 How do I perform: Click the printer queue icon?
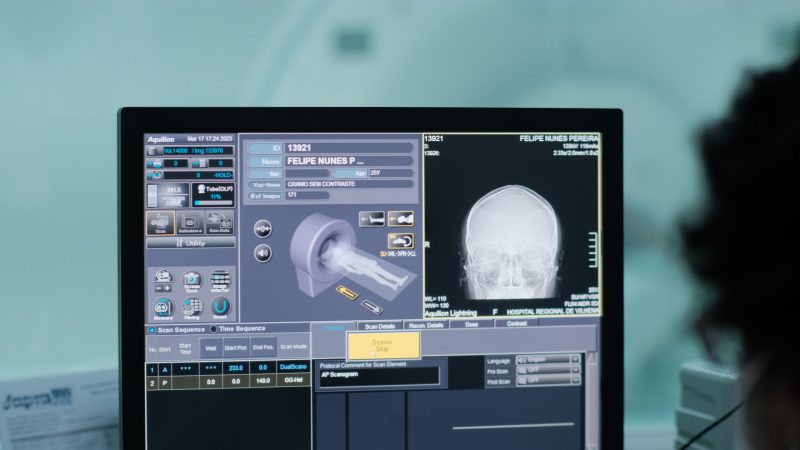click(x=154, y=163)
